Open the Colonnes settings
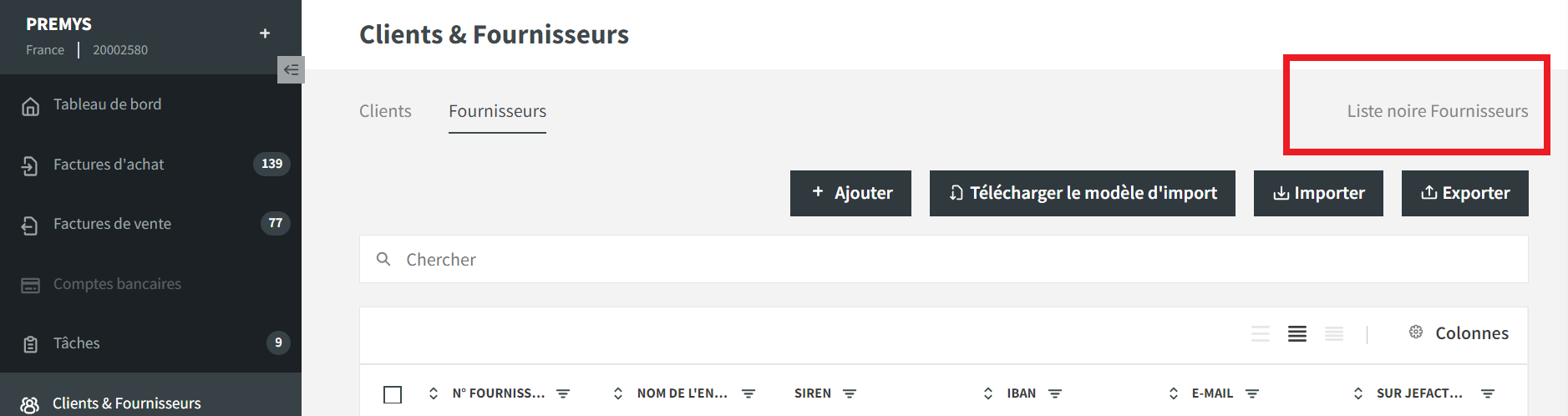This screenshot has width=1568, height=416. [x=1459, y=333]
